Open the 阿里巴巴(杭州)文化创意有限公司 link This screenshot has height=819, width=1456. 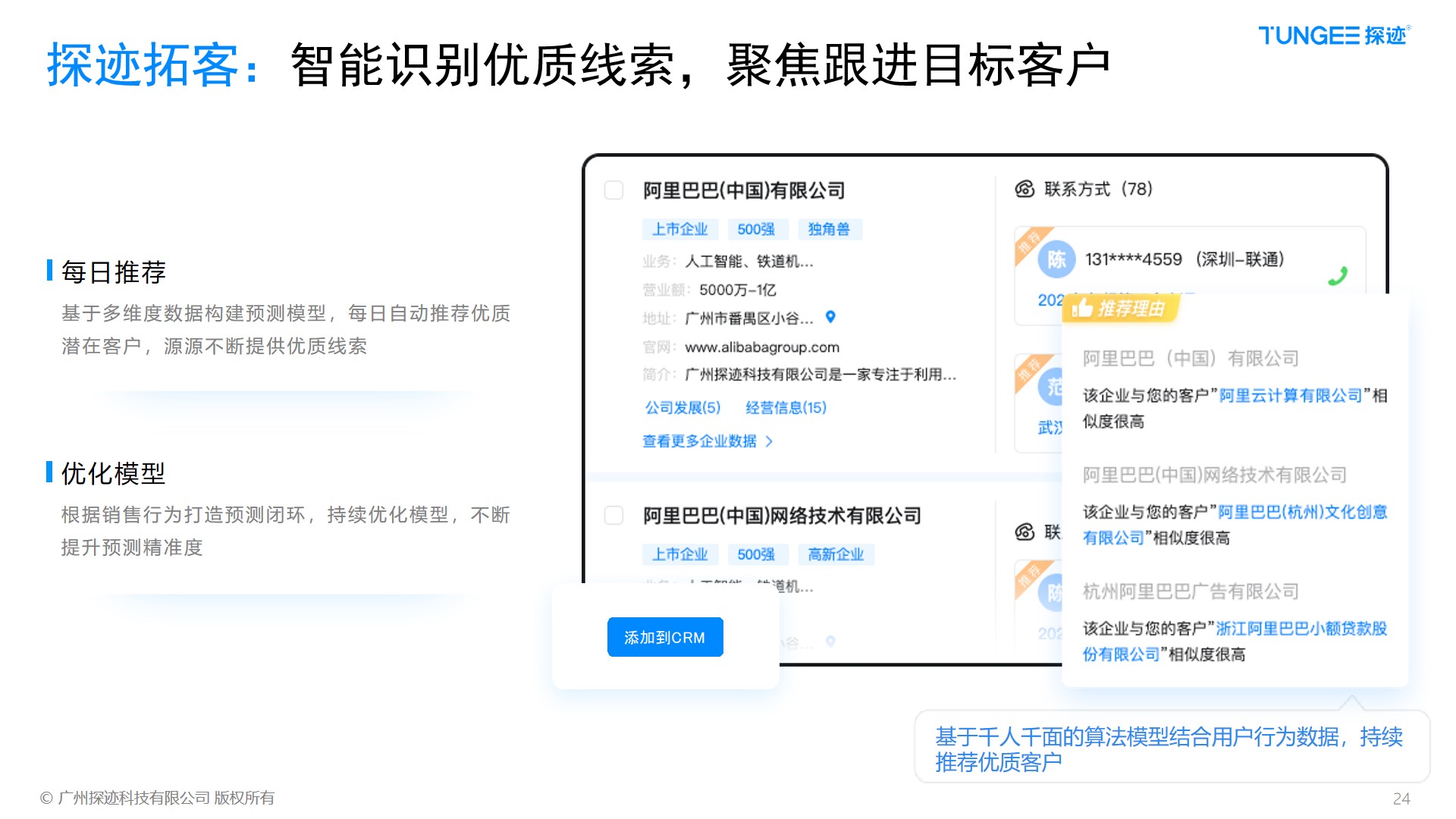(x=1302, y=513)
